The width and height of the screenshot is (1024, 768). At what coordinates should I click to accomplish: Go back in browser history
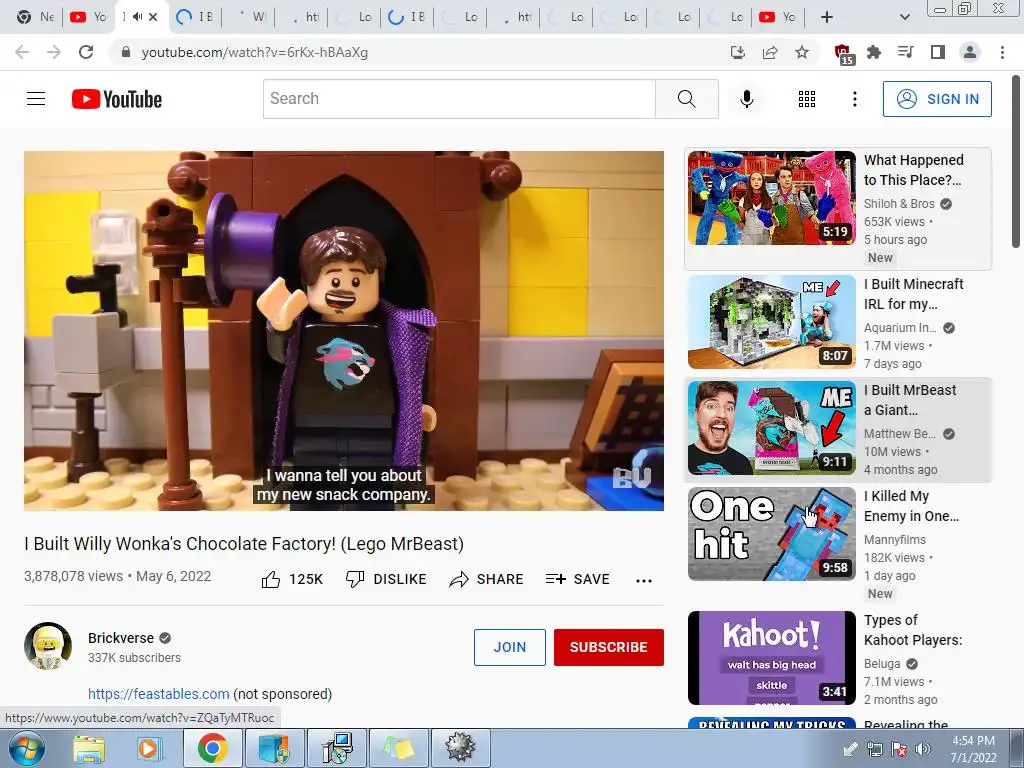coord(22,52)
